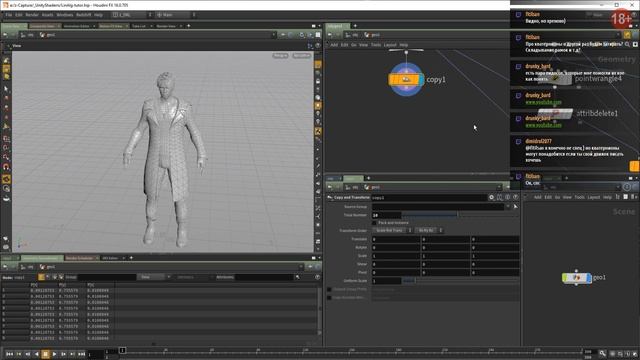Toggle the Create Output Groups checkbox
The width and height of the screenshot is (640, 360).
click(x=329, y=289)
